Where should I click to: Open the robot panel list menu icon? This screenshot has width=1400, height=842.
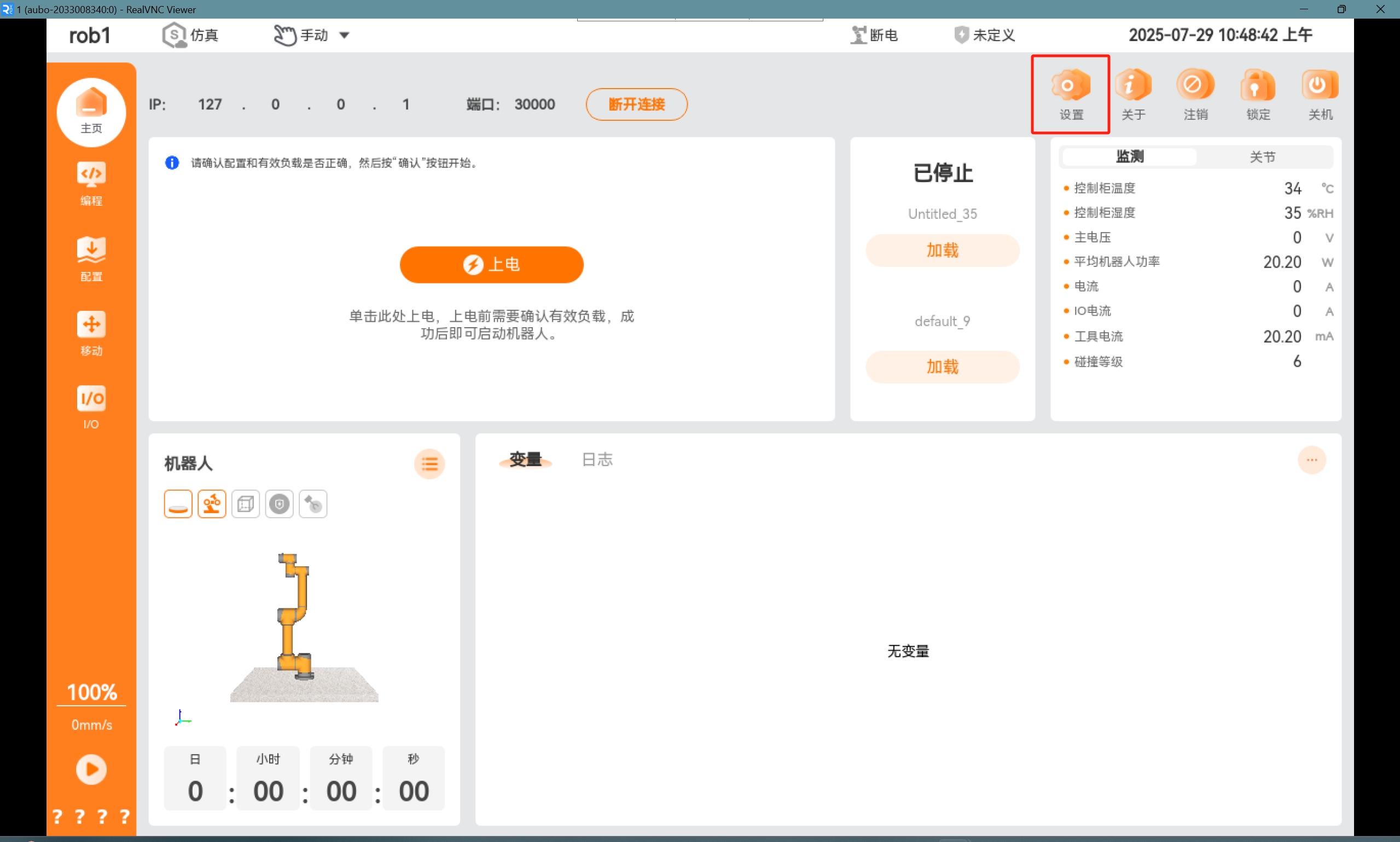429,464
